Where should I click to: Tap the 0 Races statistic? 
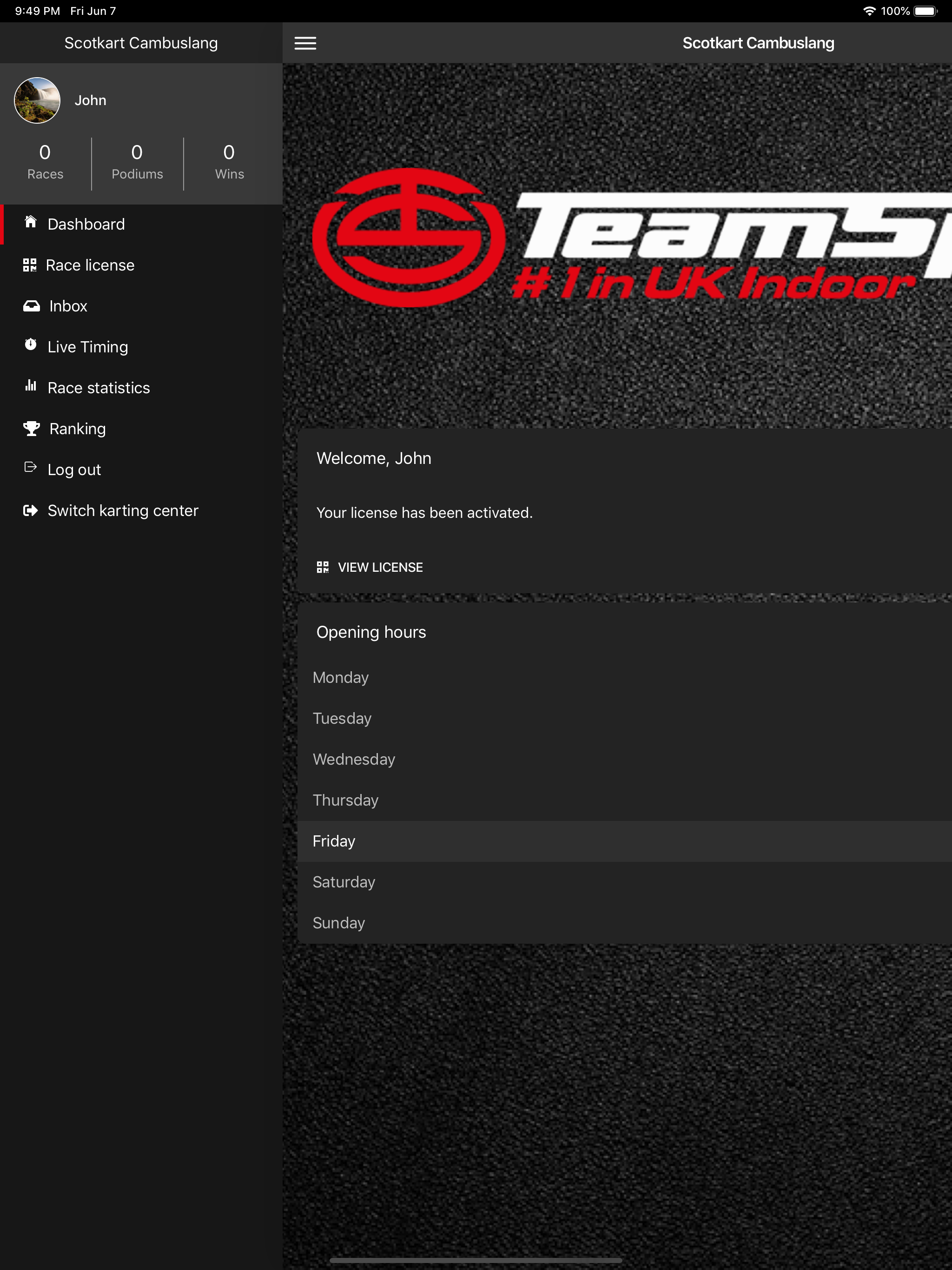point(46,163)
